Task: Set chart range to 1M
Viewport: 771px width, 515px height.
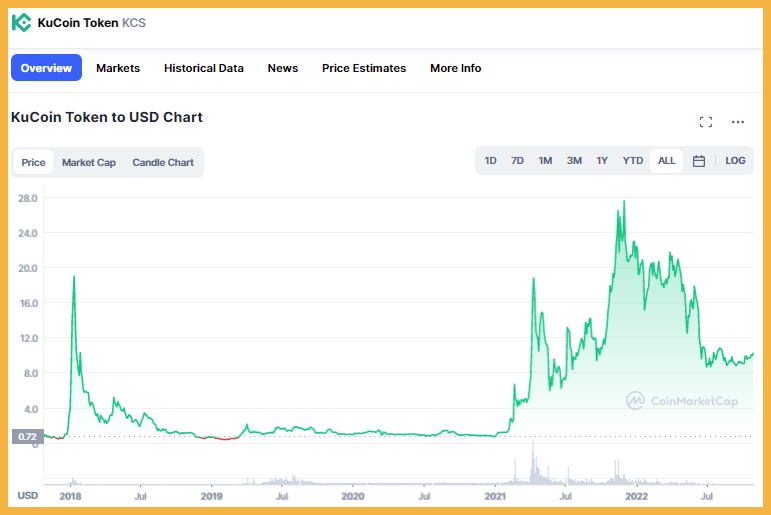Action: [x=545, y=161]
